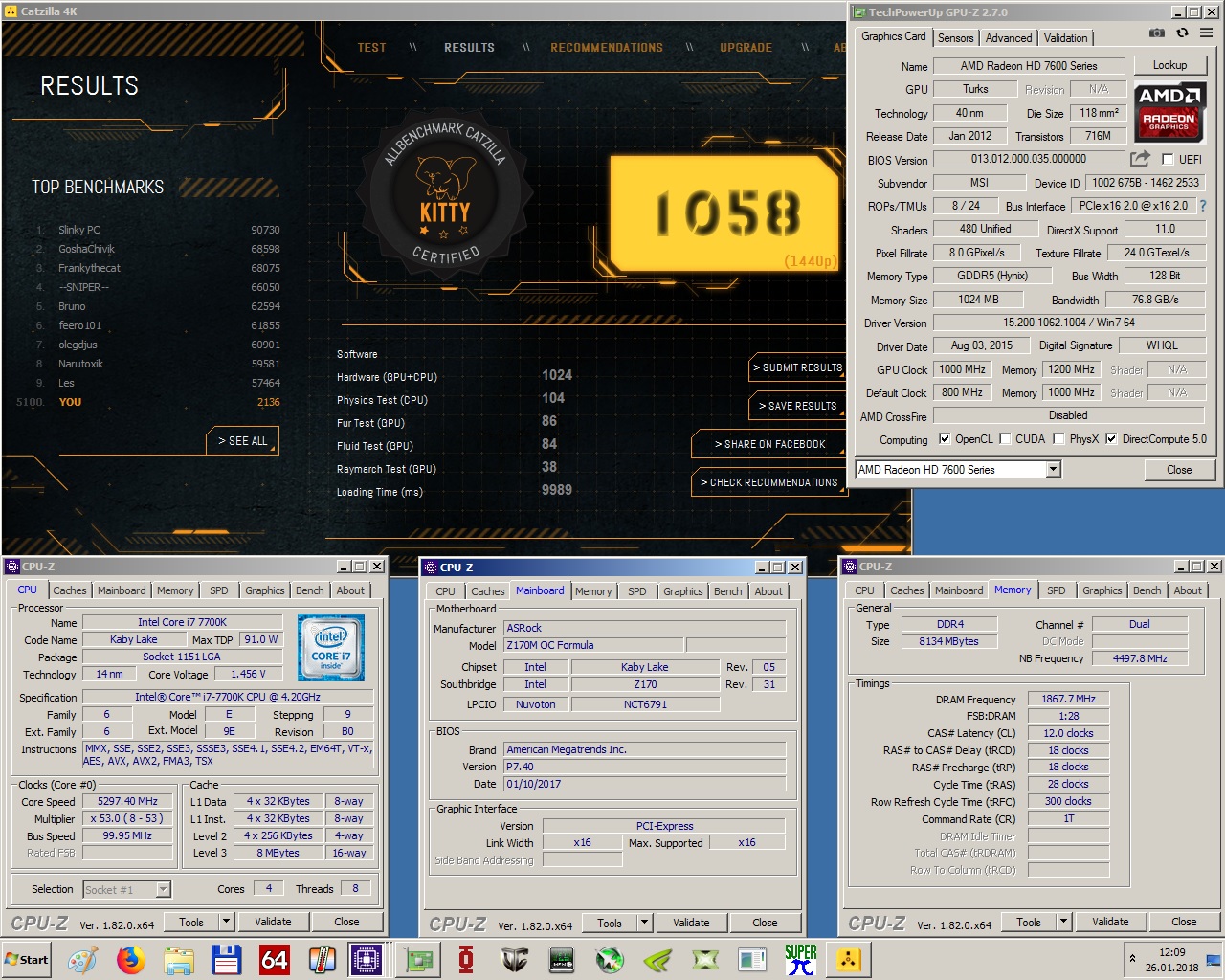Screen dimensions: 1225x980
Task: Click the Windows Start button
Action: click(27, 960)
